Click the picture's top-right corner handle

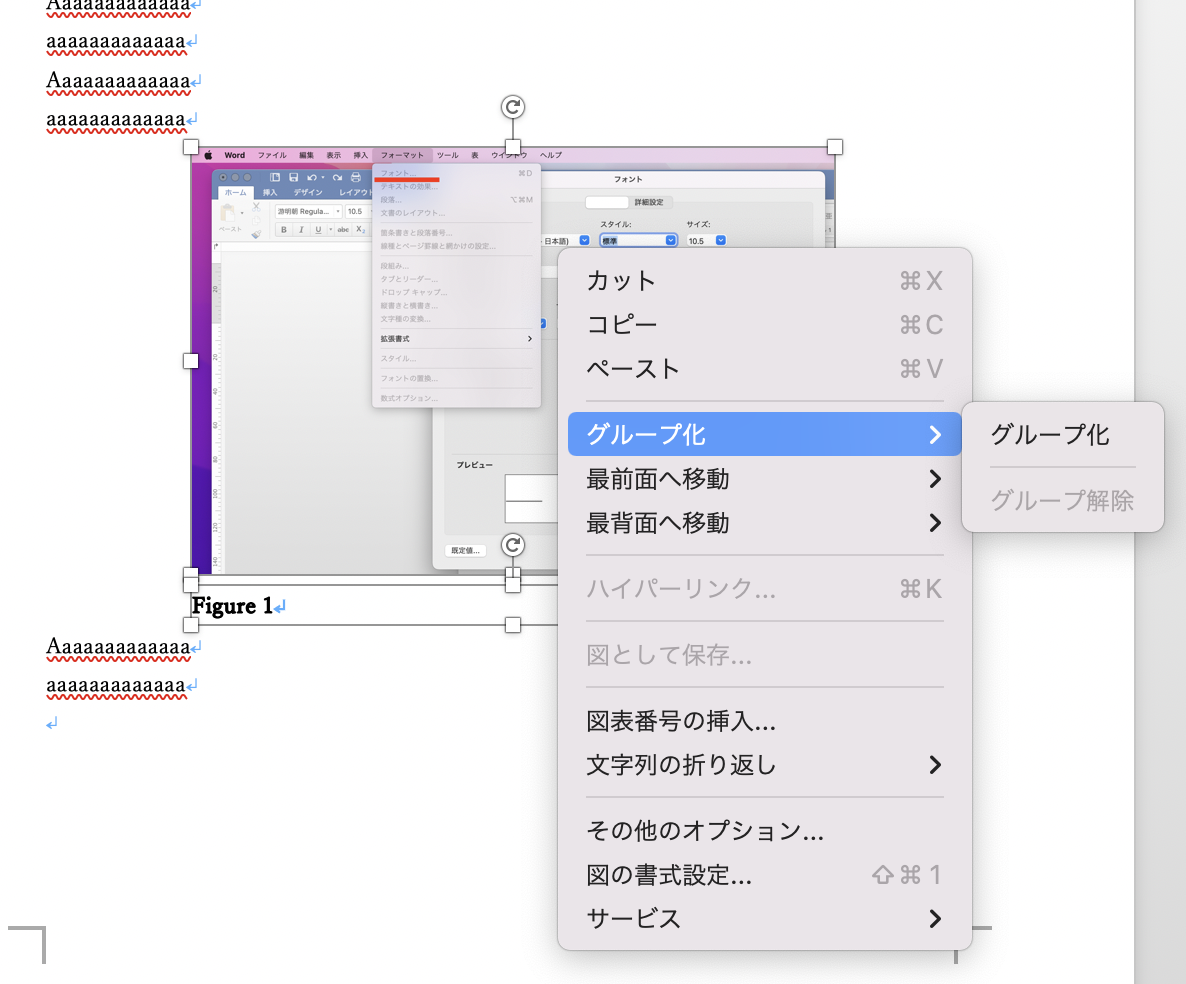835,147
